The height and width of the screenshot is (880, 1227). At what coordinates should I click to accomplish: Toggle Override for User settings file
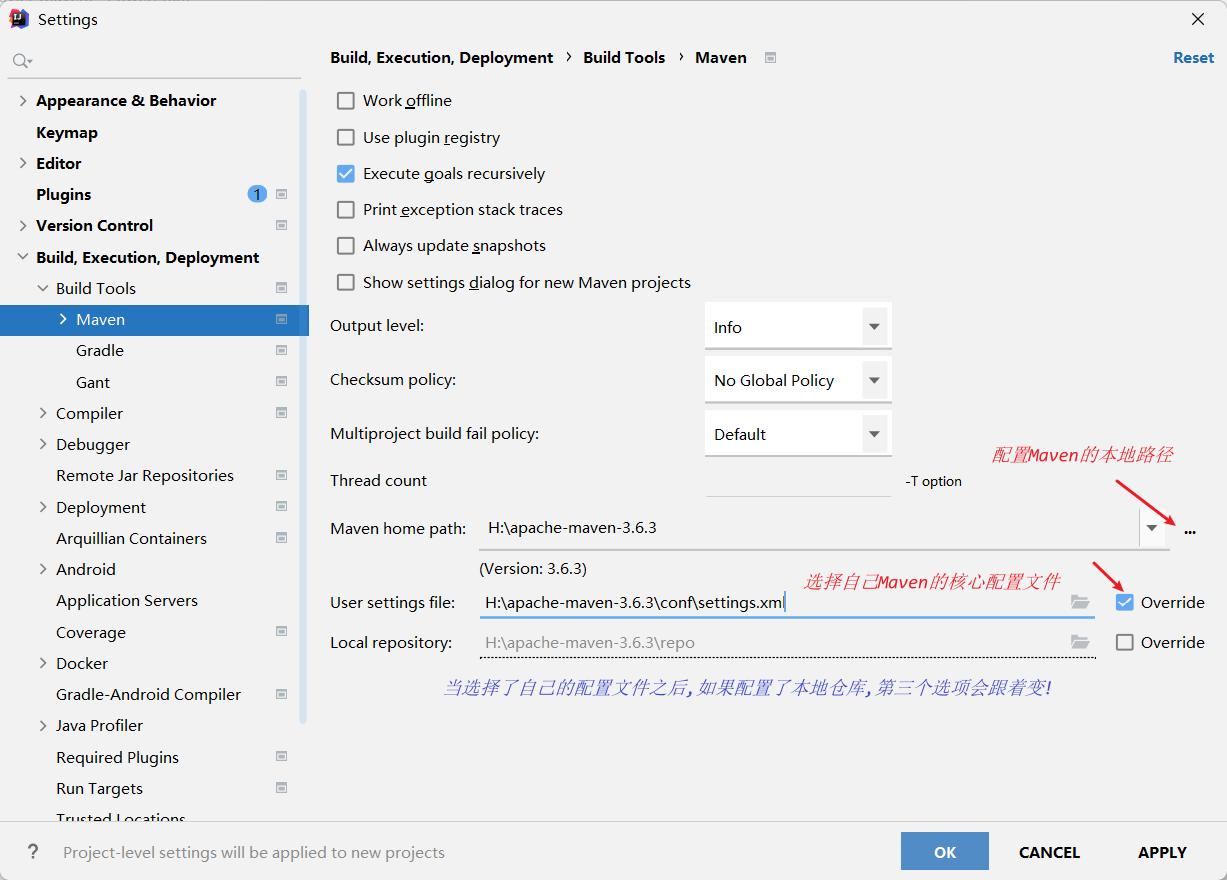click(1125, 602)
